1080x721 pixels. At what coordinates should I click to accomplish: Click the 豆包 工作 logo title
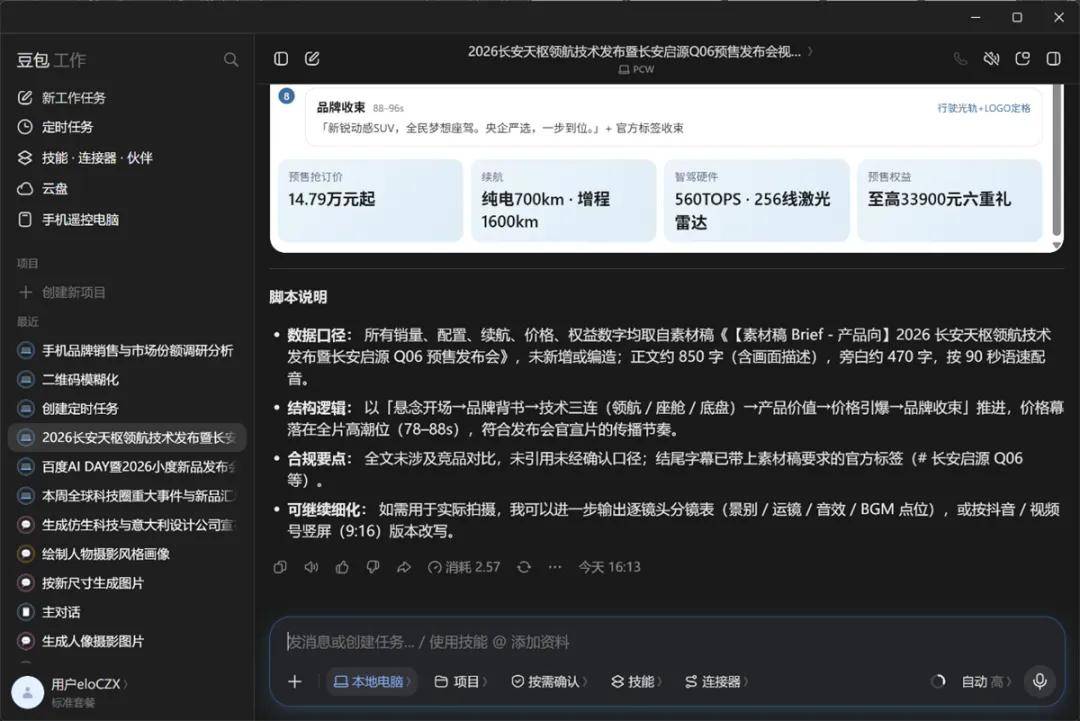tap(52, 61)
